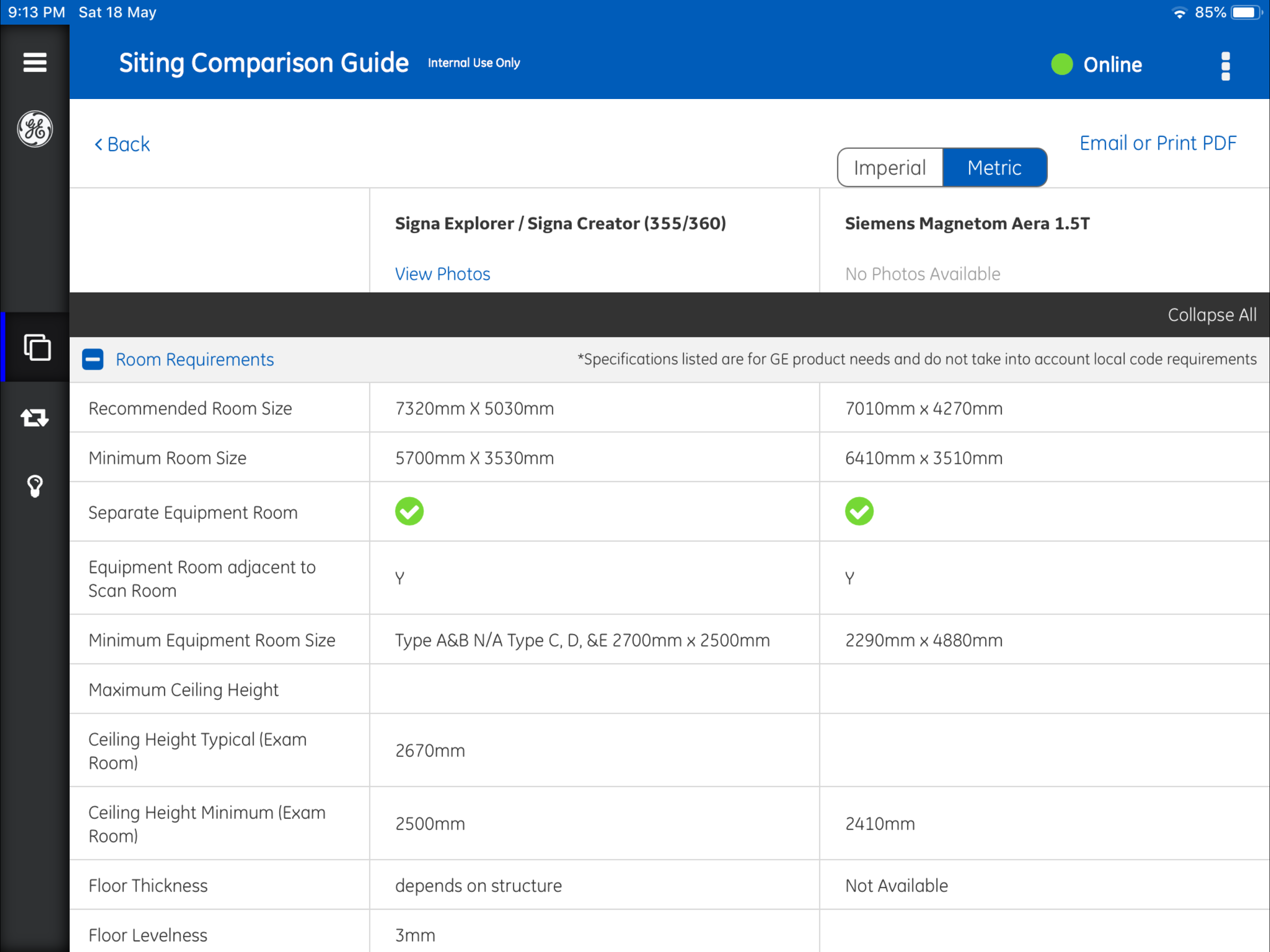Tap the green Online status indicator
The width and height of the screenshot is (1270, 952).
point(1062,64)
